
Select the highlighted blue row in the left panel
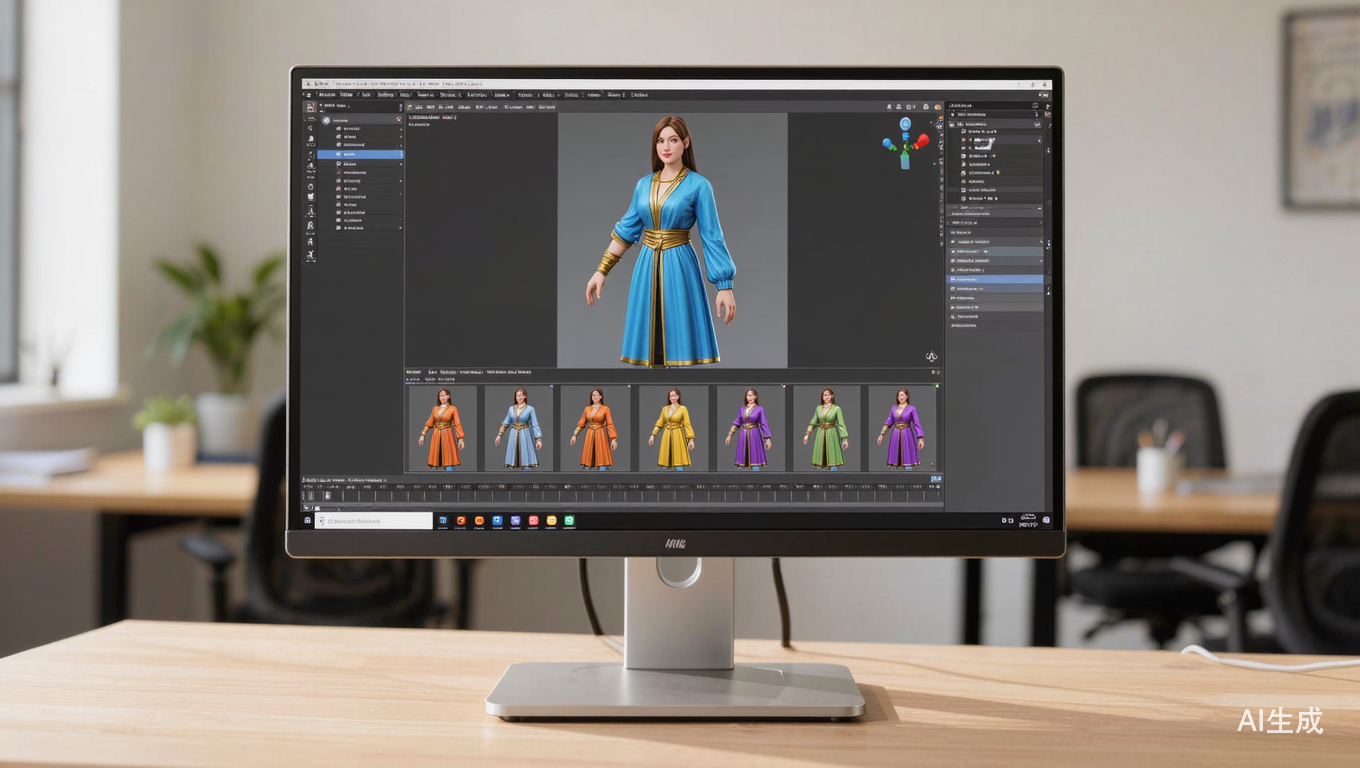click(x=362, y=155)
